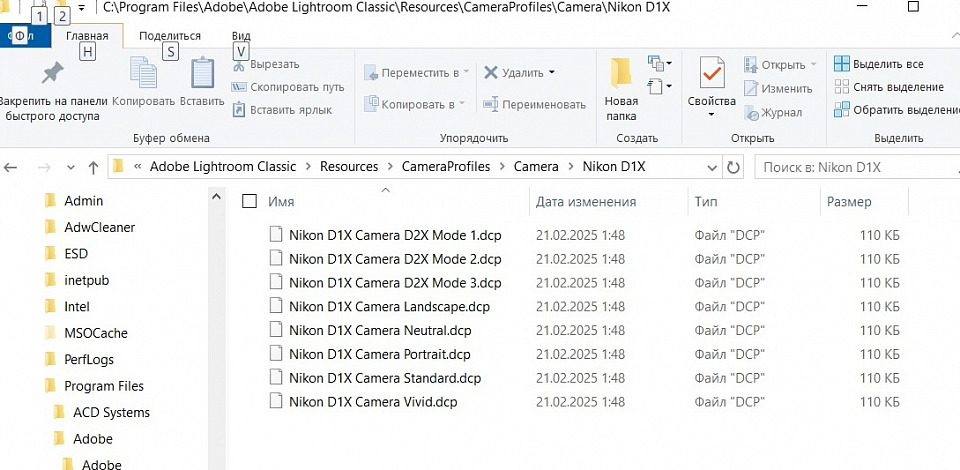Open inetpub folder in navigation tree
Screen dimensions: 960x470
click(x=86, y=280)
